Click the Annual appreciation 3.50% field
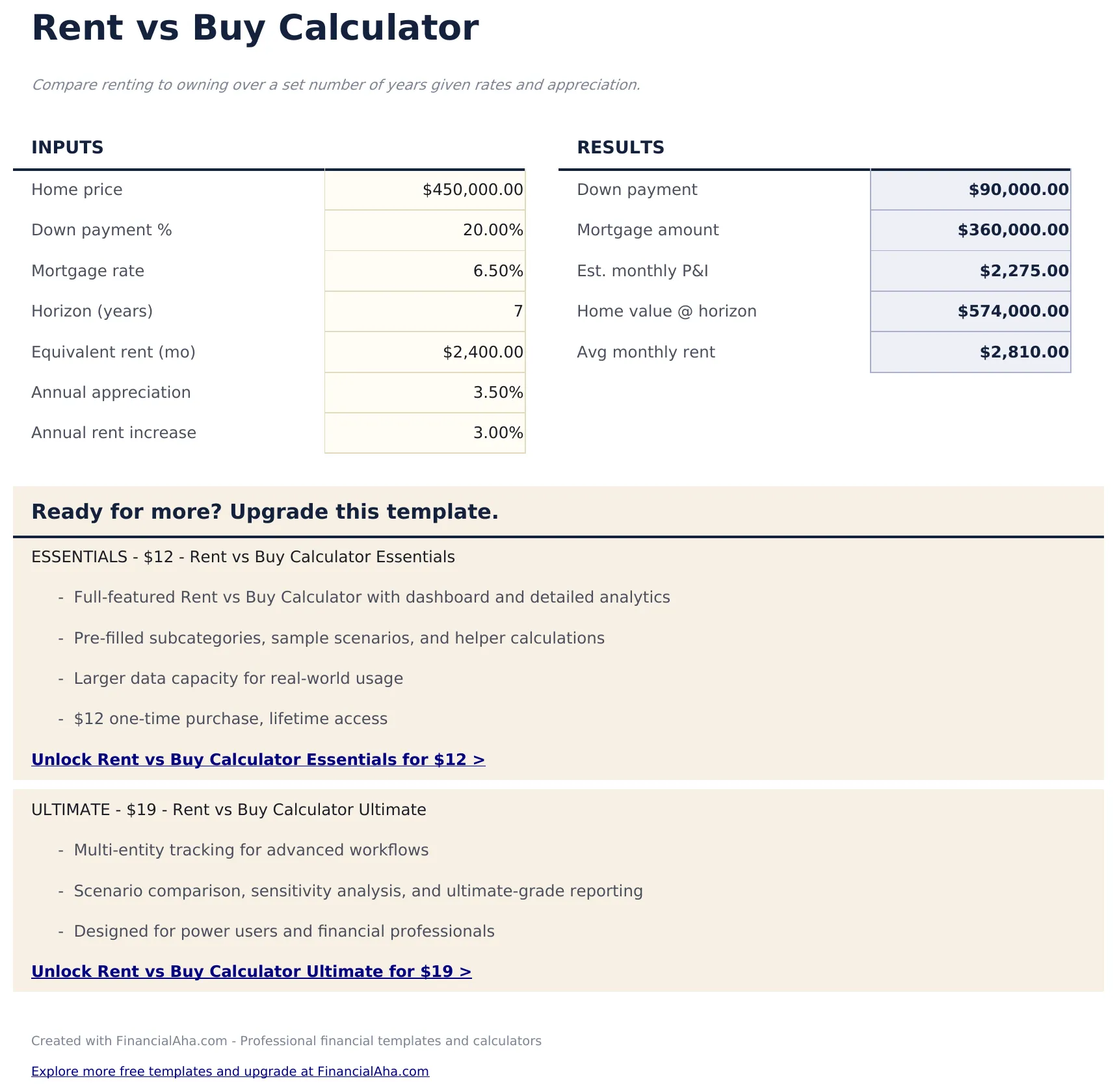Viewport: 1117px width, 1092px height. pyautogui.click(x=424, y=393)
